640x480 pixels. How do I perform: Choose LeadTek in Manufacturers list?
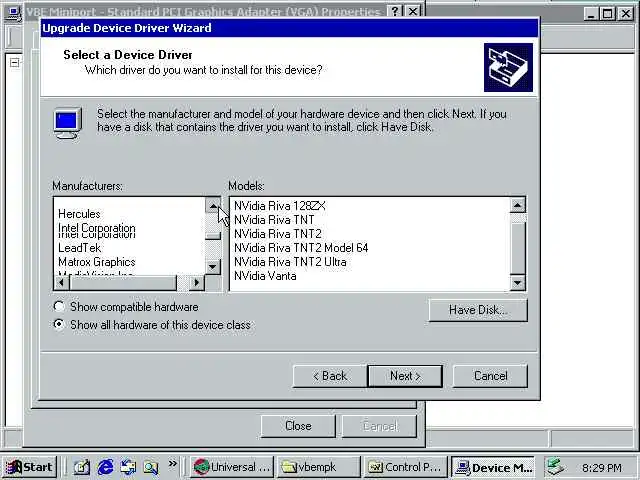80,248
